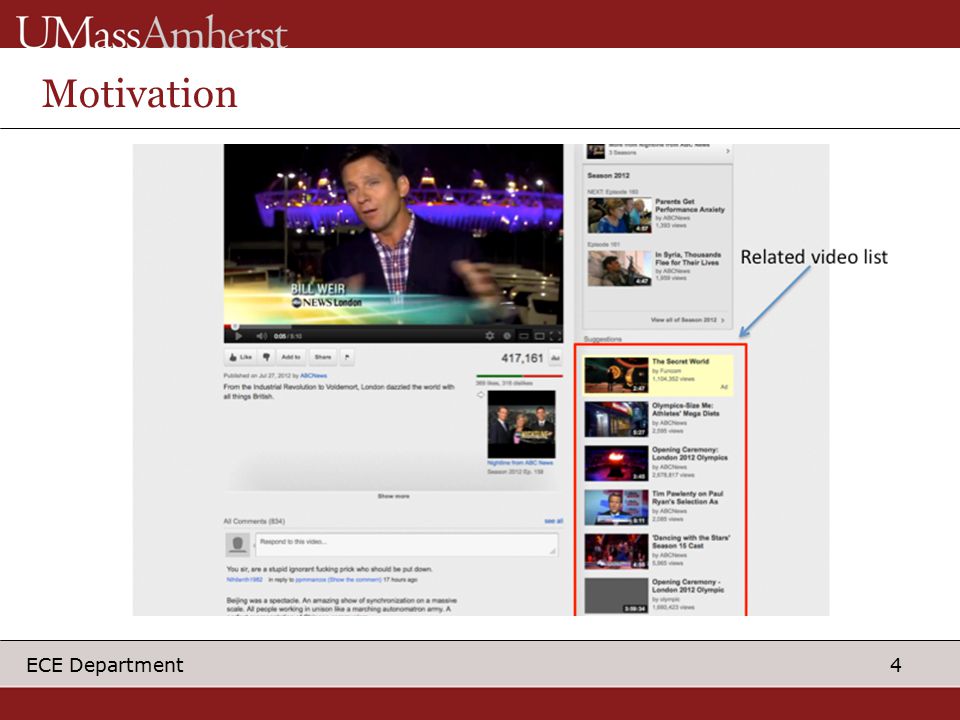Open 'Dancing with the Stars' Season 15 Cast
The width and height of the screenshot is (960, 720).
coord(659,551)
